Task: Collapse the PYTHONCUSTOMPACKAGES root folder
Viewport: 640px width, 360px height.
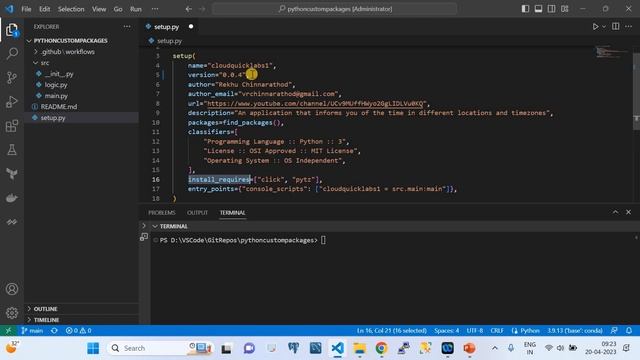Action: click(71, 41)
